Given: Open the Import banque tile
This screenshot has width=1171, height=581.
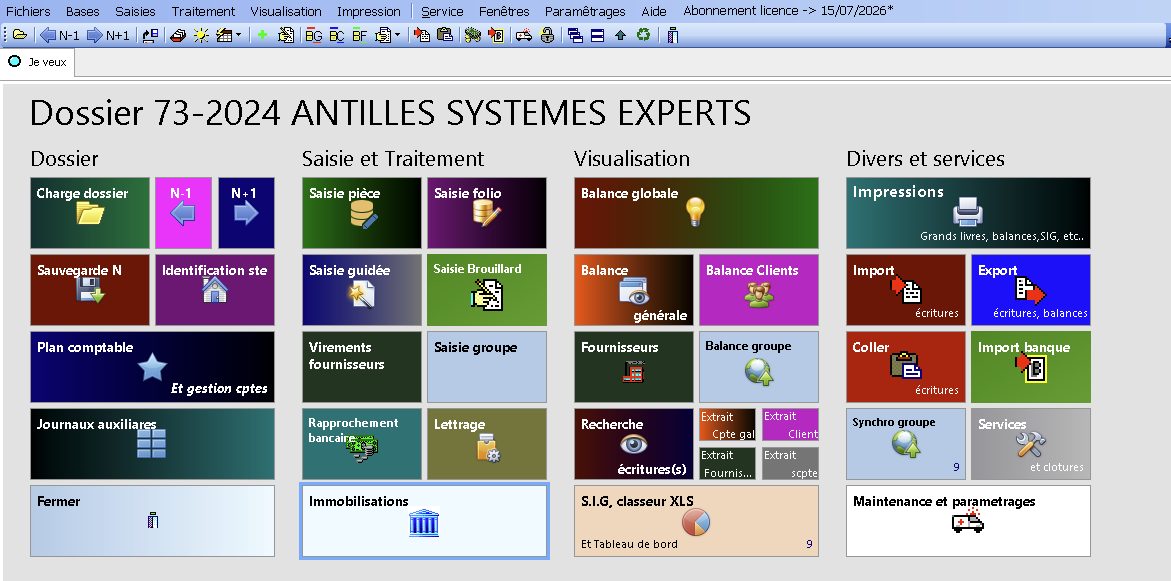Looking at the screenshot, I should pos(1030,367).
